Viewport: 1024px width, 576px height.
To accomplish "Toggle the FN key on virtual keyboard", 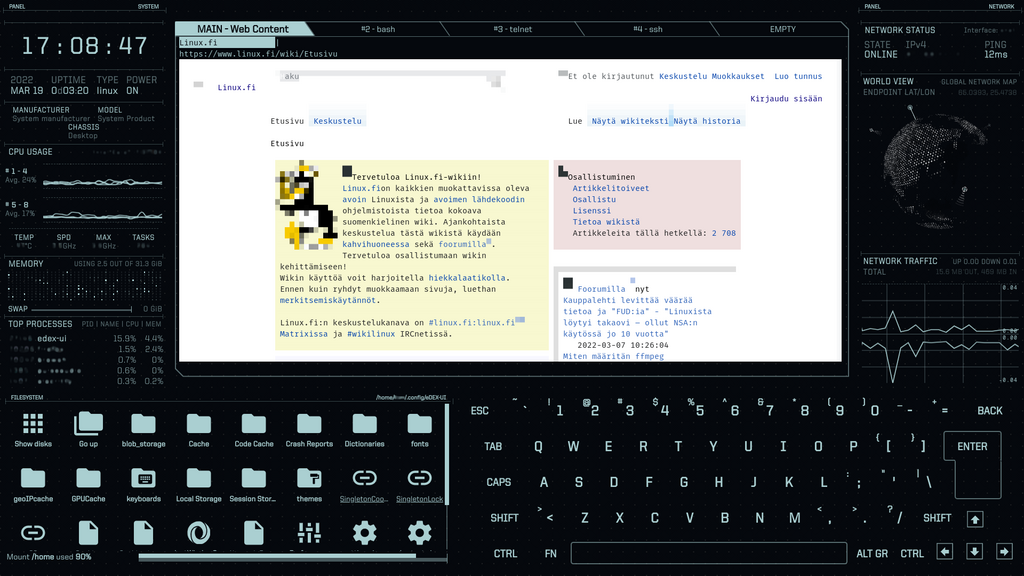I will [551, 553].
